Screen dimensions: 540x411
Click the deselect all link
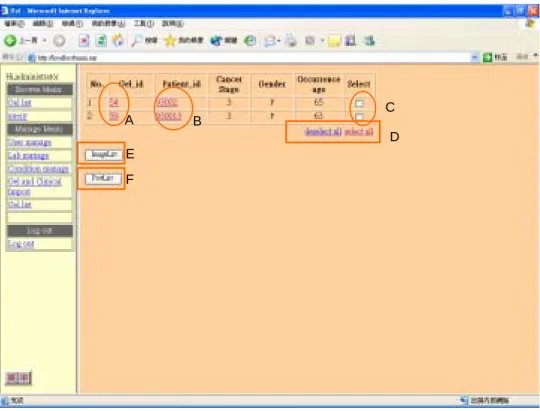pos(323,132)
